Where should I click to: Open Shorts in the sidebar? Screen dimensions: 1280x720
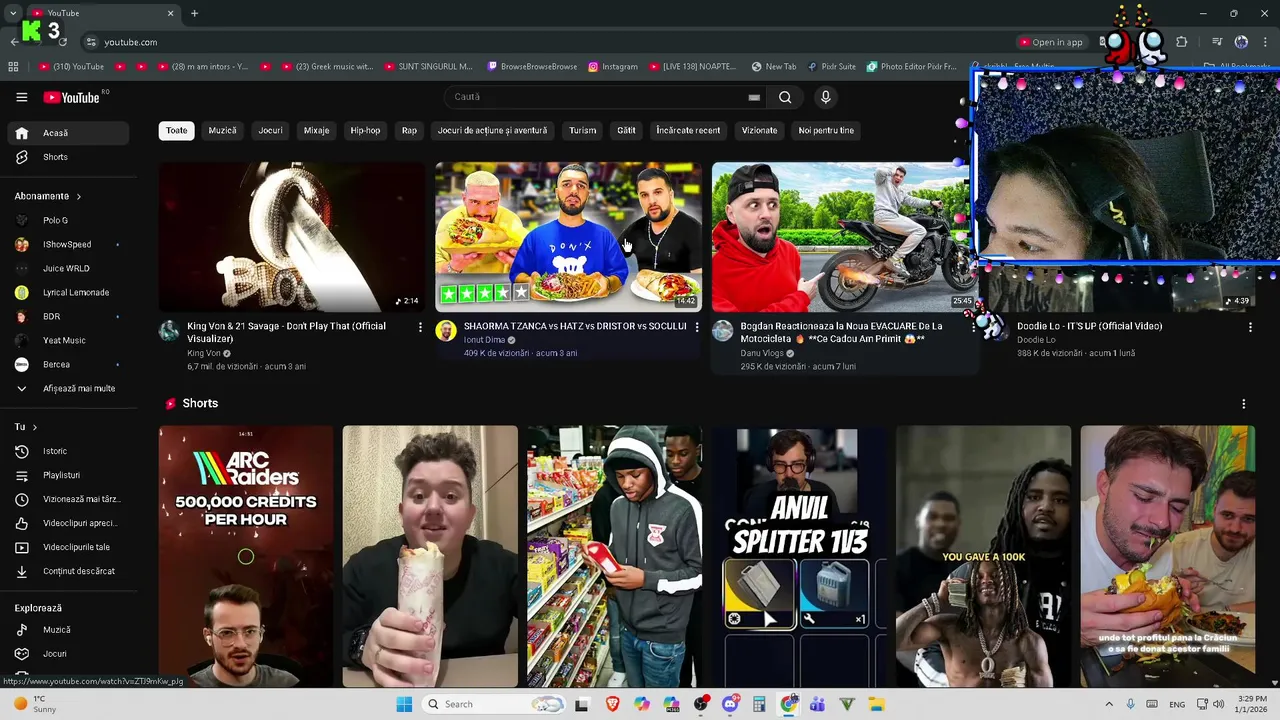68,157
